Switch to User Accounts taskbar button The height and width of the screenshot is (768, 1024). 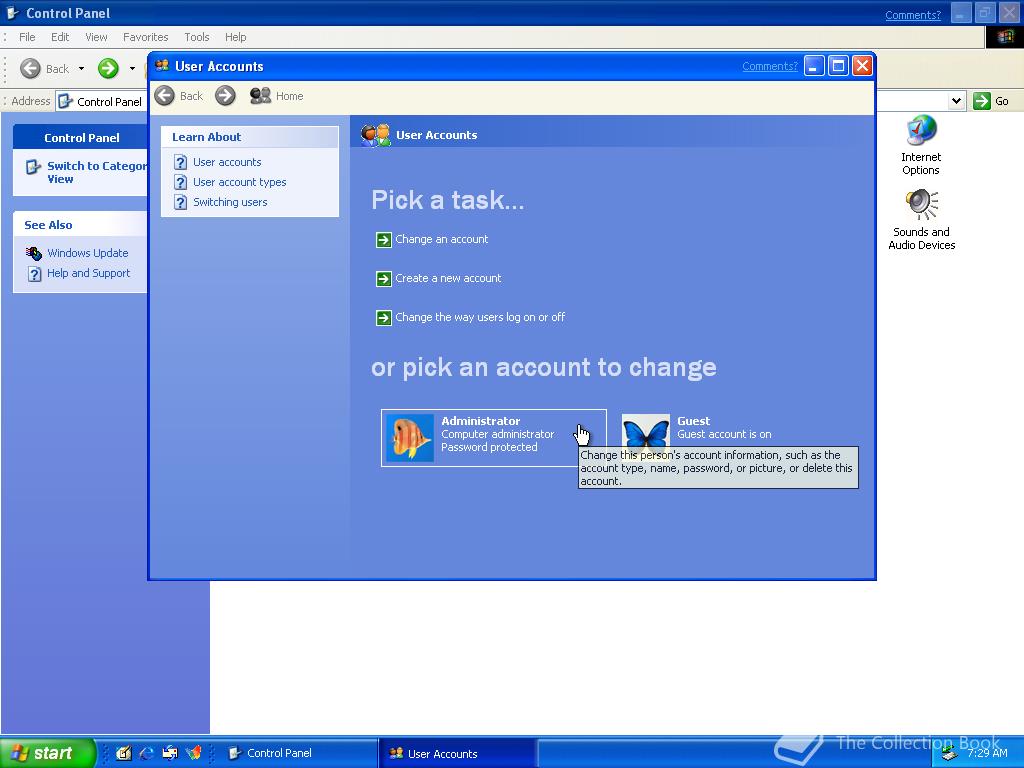coord(457,754)
